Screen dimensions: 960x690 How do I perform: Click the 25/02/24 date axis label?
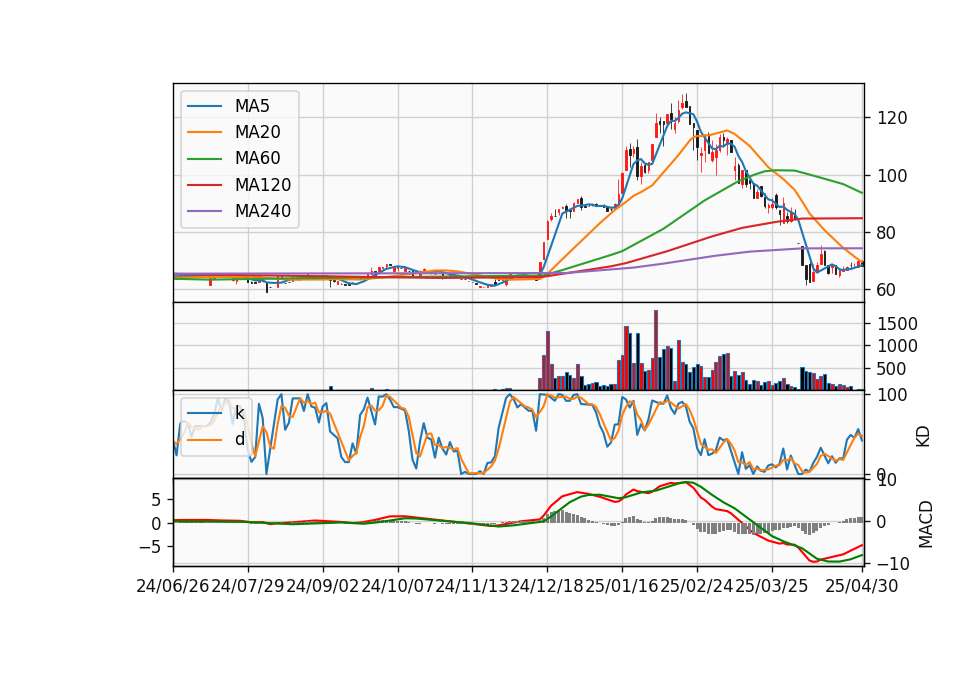pos(697,586)
